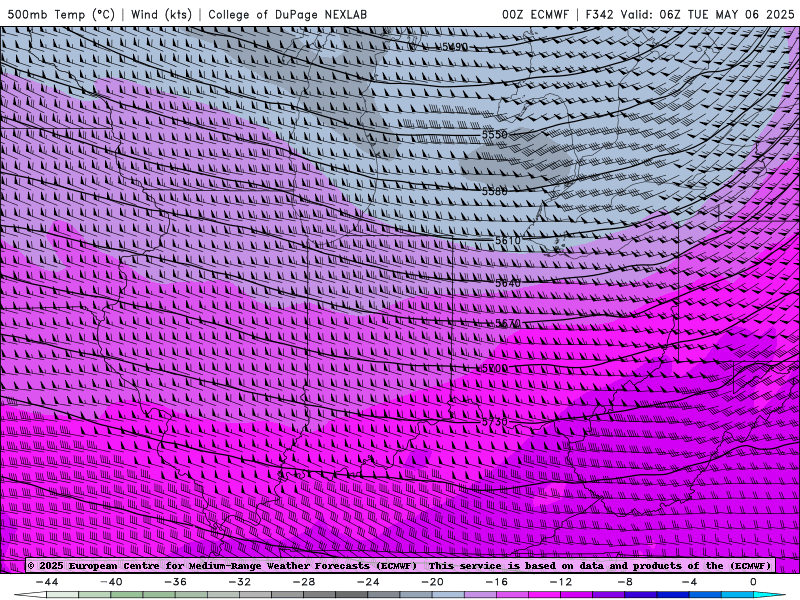This screenshot has height=600, width=800.
Task: Click the color bar swatch just right of -44
Action: click(x=62, y=595)
